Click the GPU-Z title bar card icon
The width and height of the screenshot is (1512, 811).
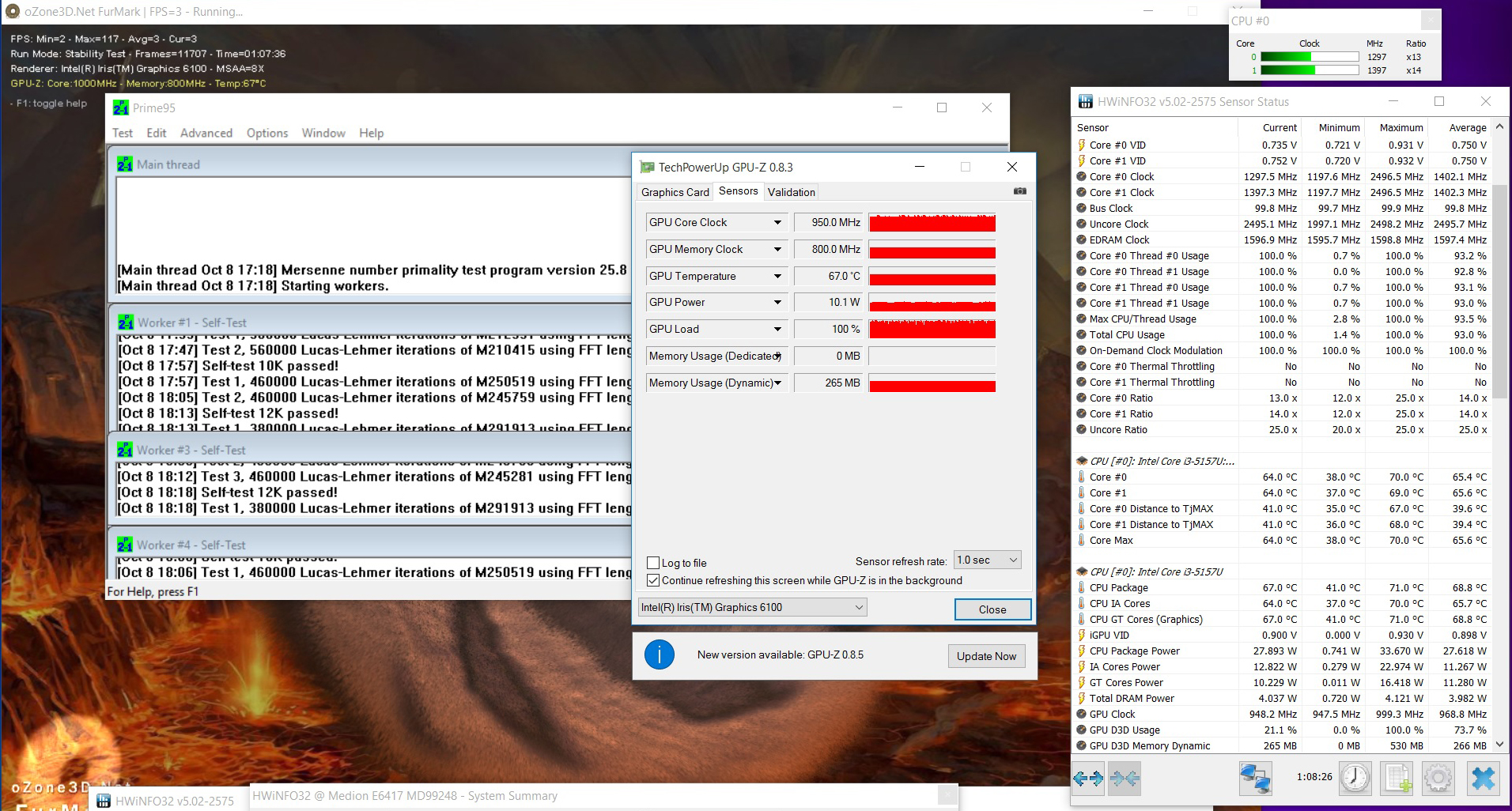tap(647, 167)
